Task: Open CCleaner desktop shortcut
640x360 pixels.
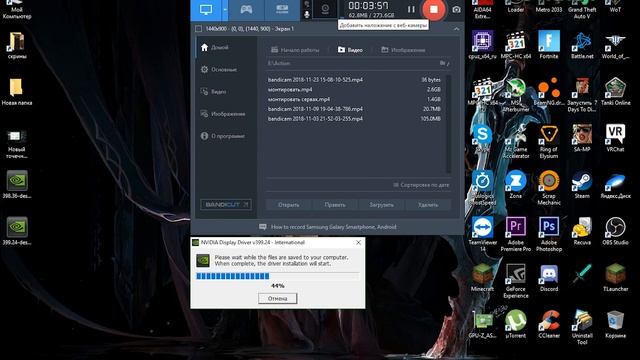Action: pos(549,324)
